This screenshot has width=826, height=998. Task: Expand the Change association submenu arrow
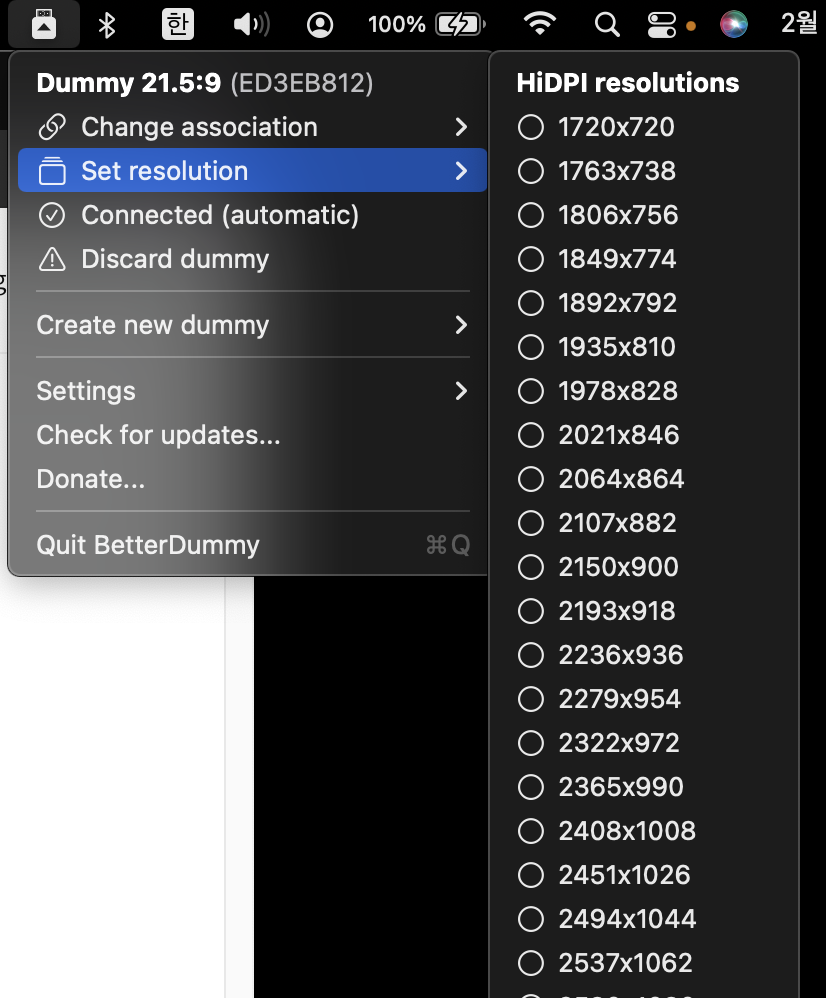click(461, 127)
